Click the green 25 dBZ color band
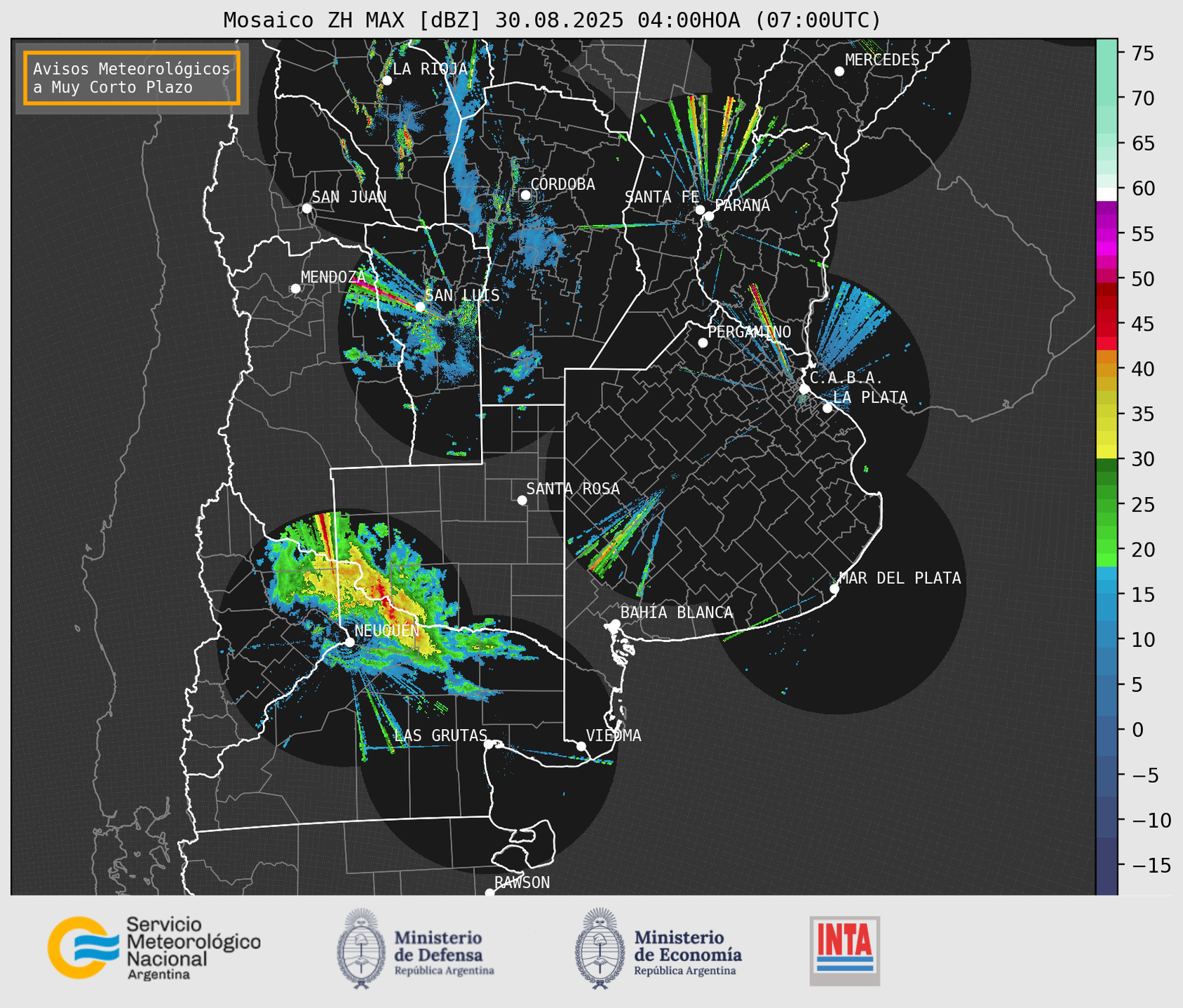Image resolution: width=1183 pixels, height=1008 pixels. click(1107, 505)
